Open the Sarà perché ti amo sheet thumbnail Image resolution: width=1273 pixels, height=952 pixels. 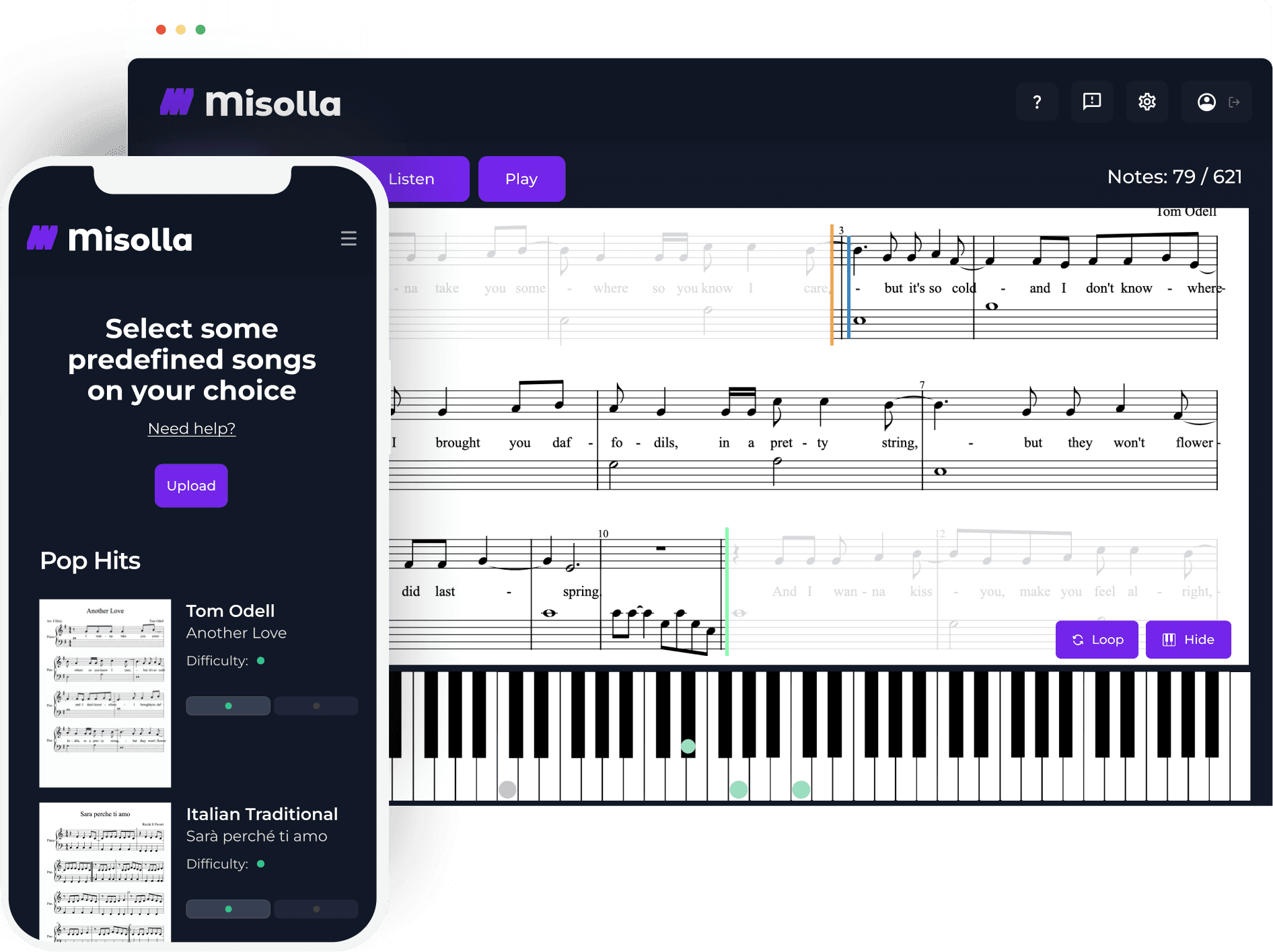point(105,871)
